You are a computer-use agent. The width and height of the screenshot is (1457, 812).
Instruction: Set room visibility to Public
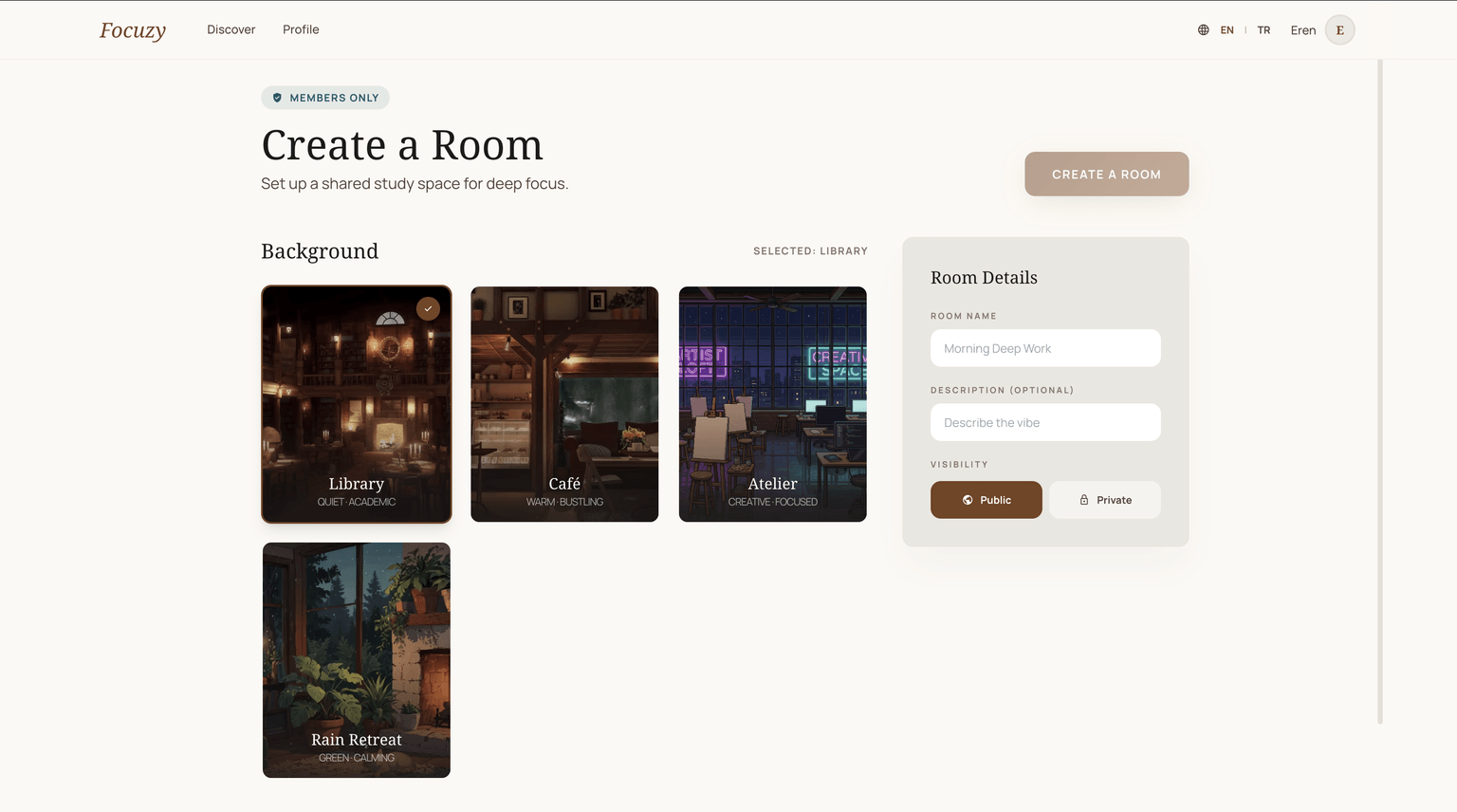[986, 500]
